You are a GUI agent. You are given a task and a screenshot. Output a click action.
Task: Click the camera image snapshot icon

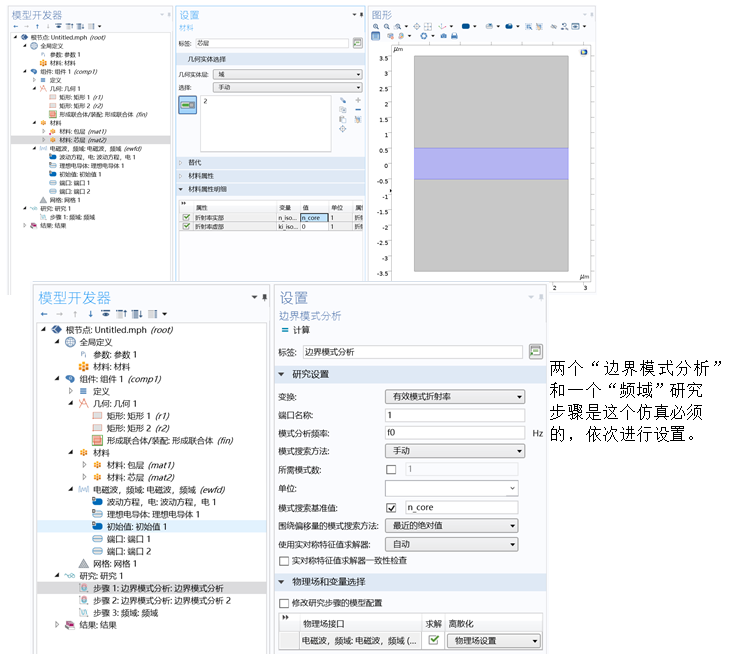443,36
